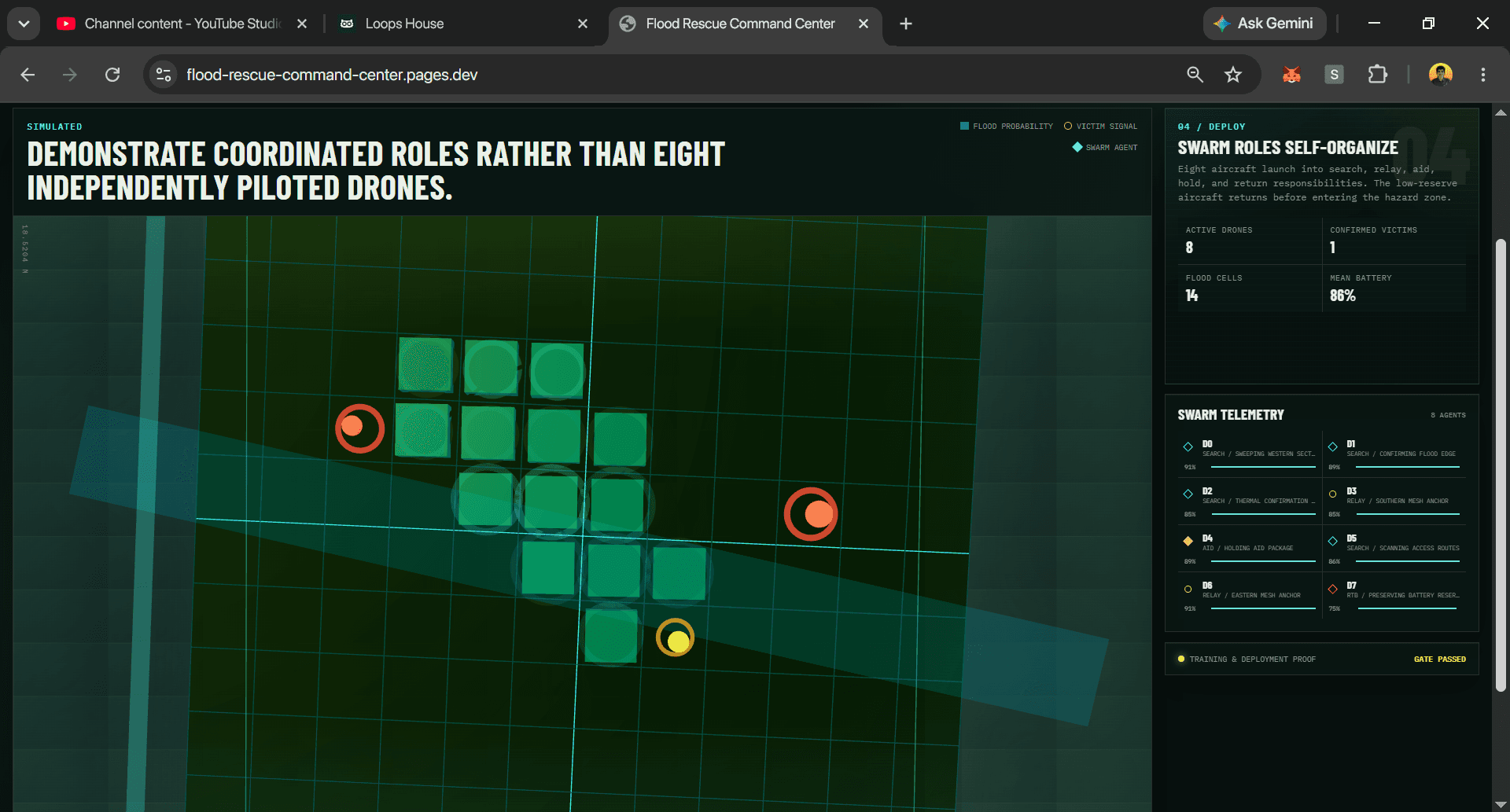Click the D6 eastern relay circle icon

[1188, 589]
